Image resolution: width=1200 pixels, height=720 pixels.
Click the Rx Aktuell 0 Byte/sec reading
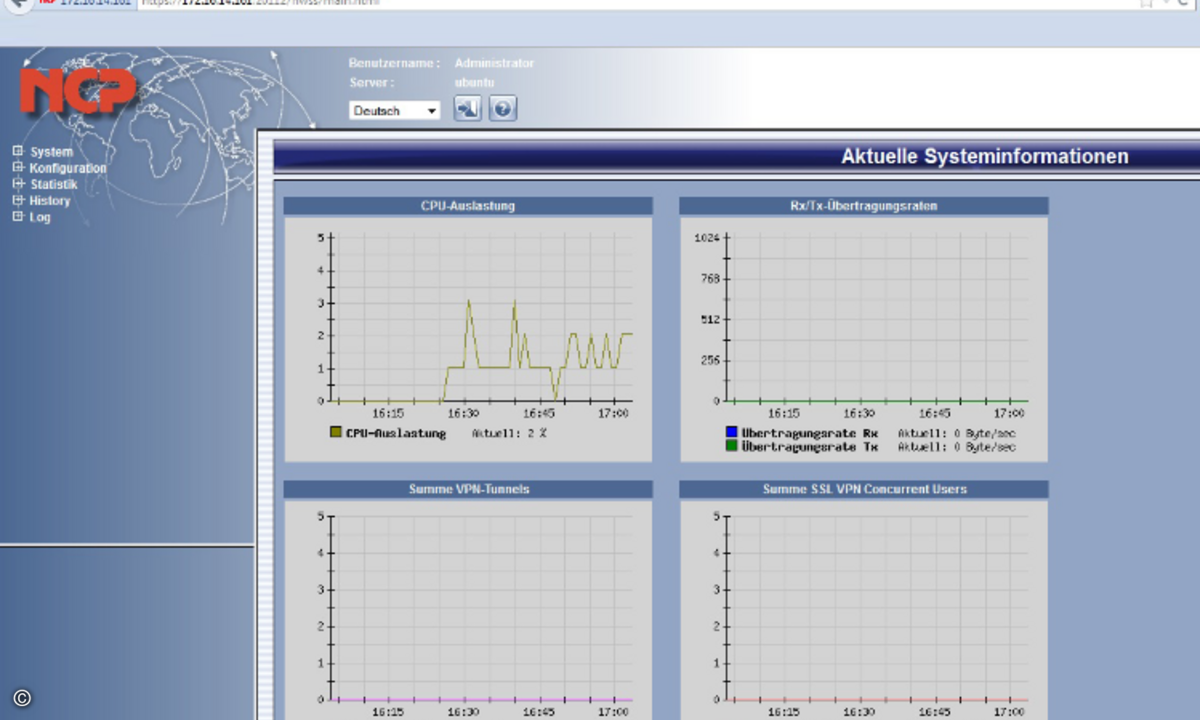tap(956, 433)
